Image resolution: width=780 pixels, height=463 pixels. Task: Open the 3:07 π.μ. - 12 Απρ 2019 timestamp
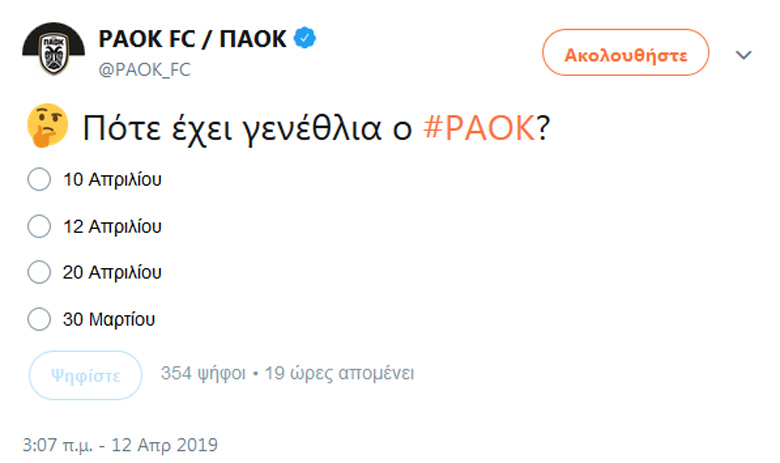(120, 445)
